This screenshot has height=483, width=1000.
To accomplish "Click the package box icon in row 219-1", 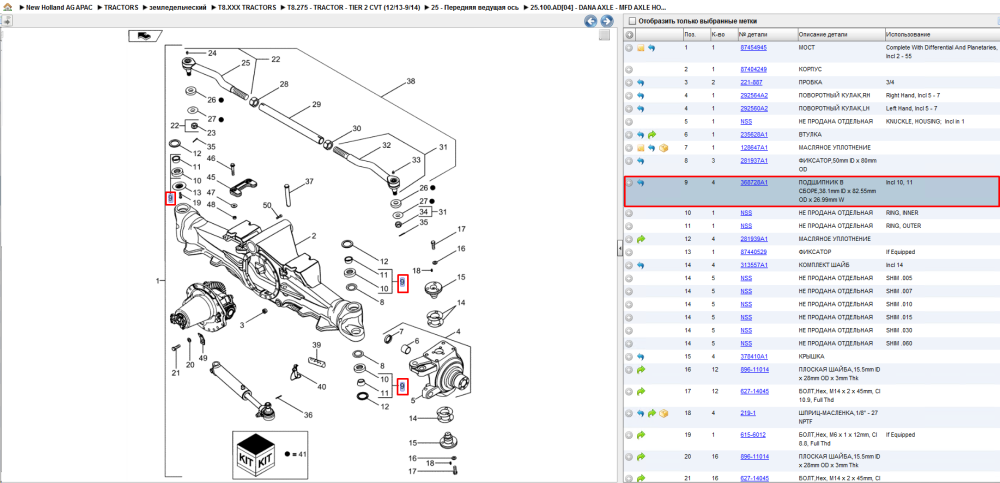I will [663, 413].
